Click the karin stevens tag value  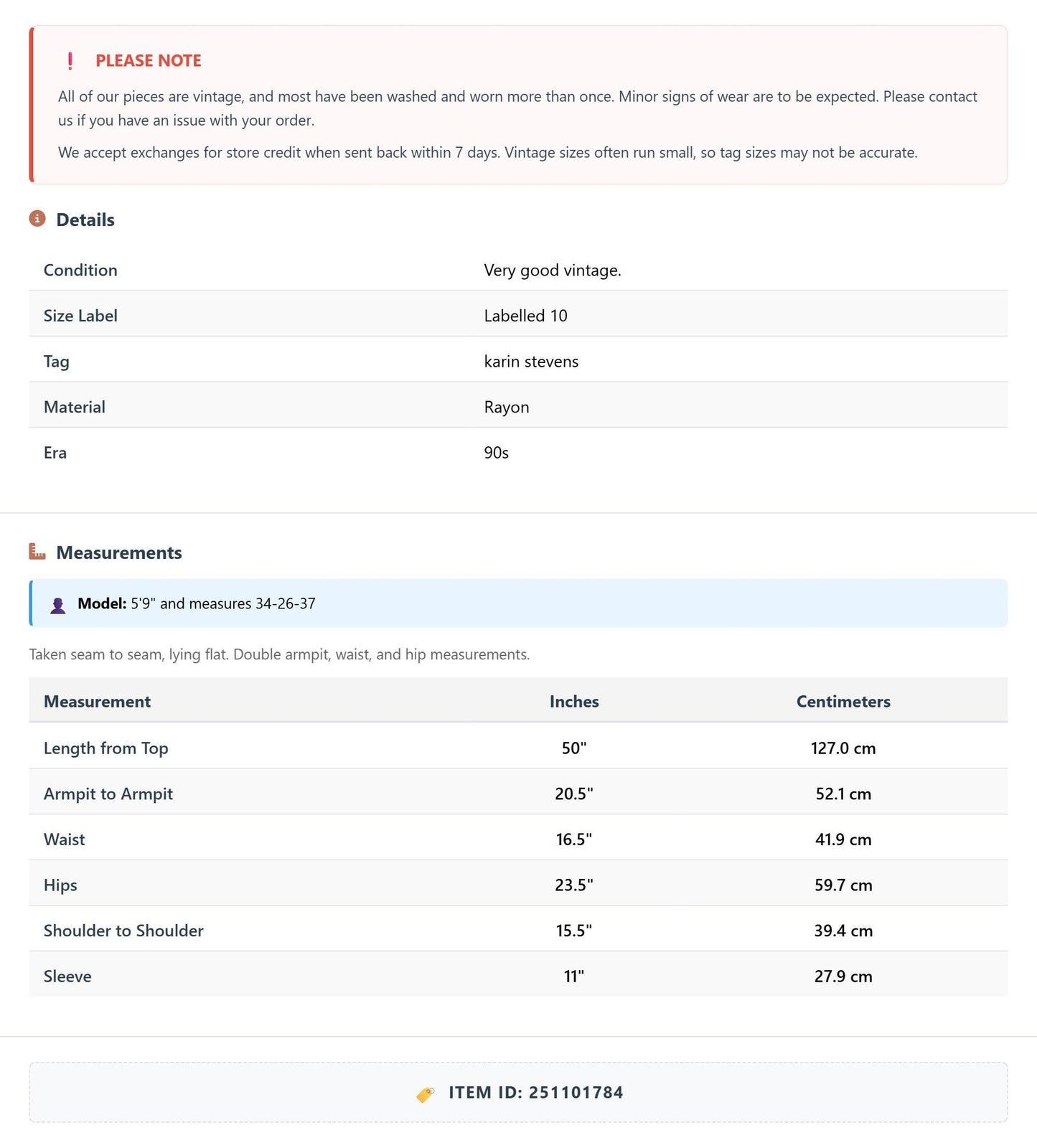click(531, 361)
